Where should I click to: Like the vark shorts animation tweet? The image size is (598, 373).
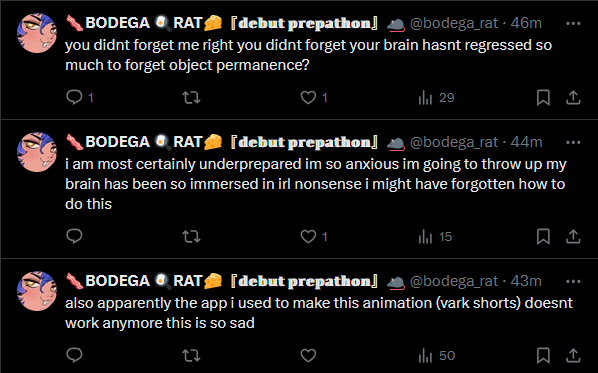308,355
